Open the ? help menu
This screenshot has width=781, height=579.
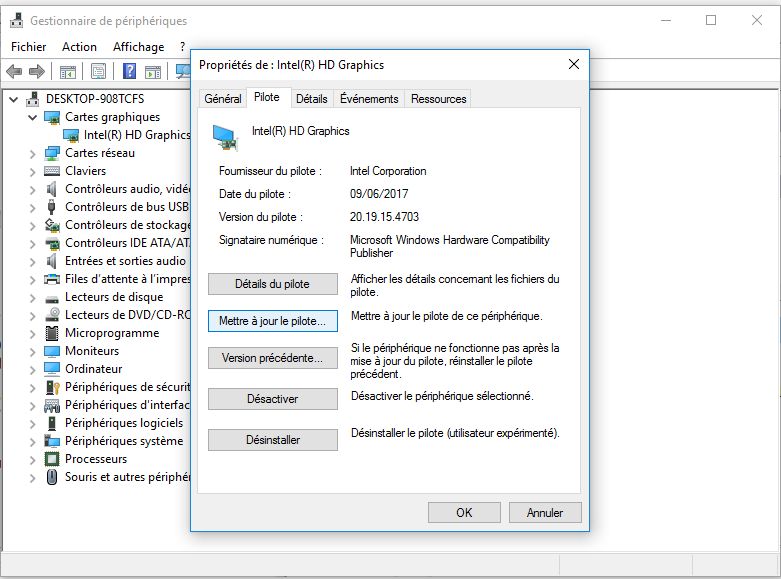click(182, 47)
